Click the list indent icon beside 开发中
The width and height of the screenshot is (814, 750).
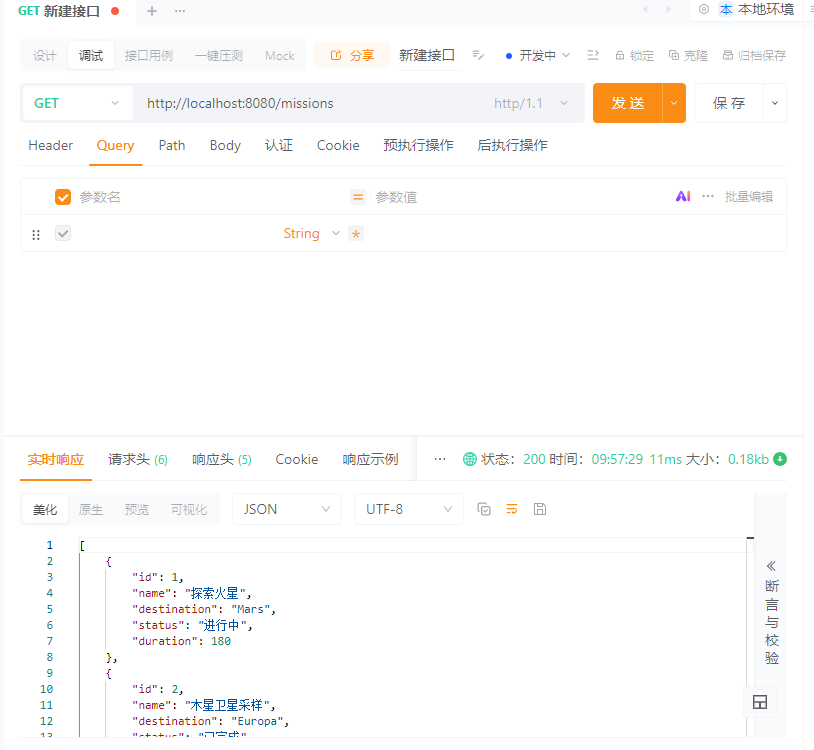(x=593, y=55)
